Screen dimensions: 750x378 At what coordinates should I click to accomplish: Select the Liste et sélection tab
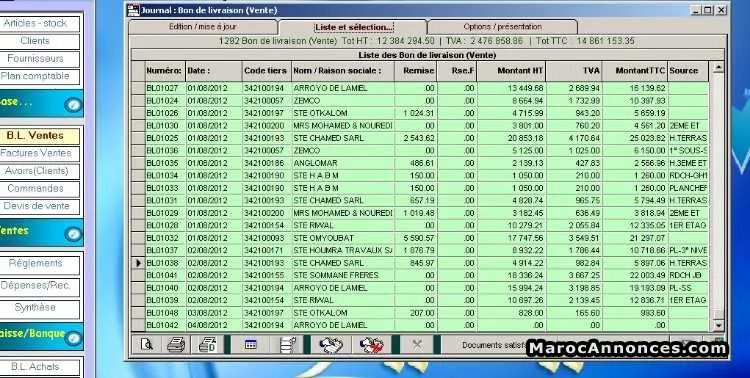tap(353, 27)
